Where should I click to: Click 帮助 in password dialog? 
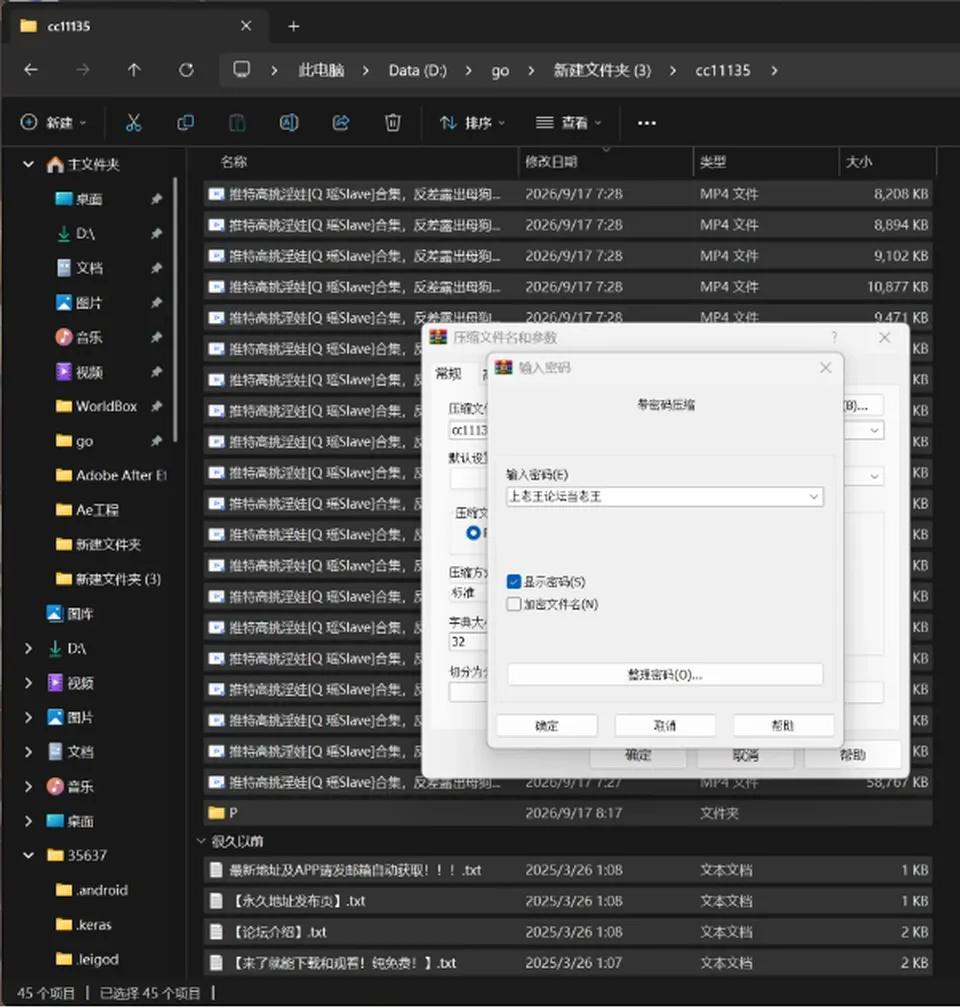(x=783, y=726)
